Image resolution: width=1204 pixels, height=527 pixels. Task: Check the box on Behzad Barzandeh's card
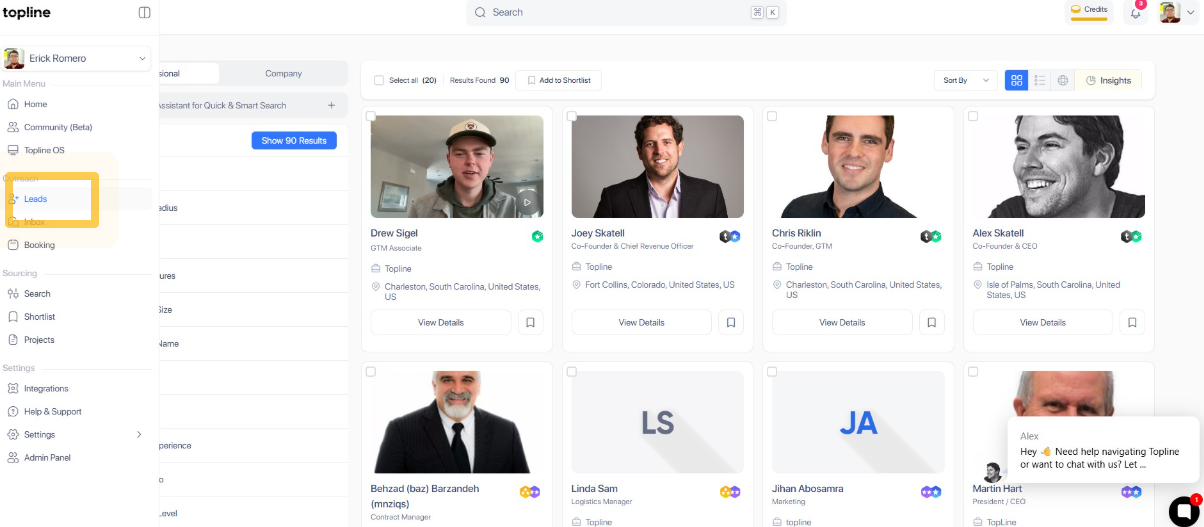click(371, 371)
